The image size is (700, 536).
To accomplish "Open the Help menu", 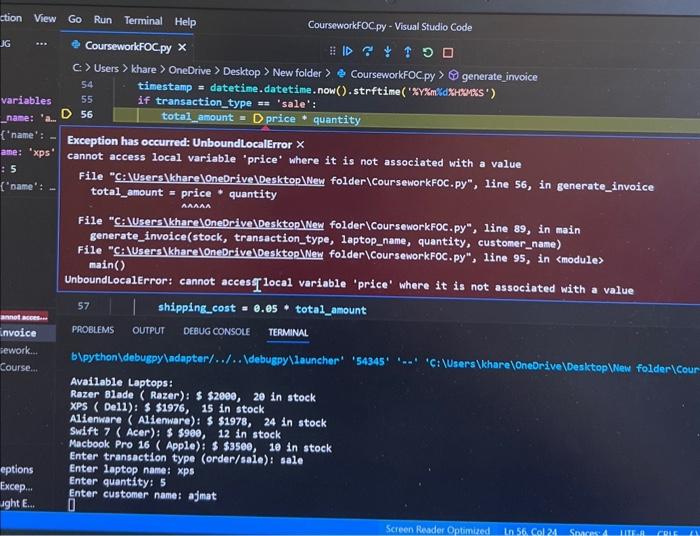I will pyautogui.click(x=185, y=21).
